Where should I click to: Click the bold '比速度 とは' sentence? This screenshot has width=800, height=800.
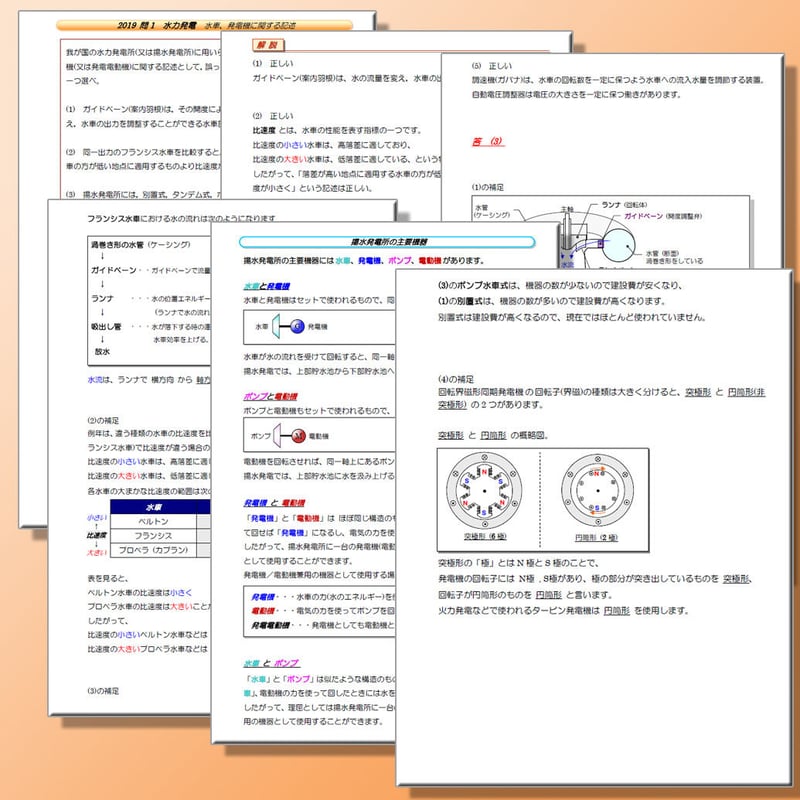337,130
